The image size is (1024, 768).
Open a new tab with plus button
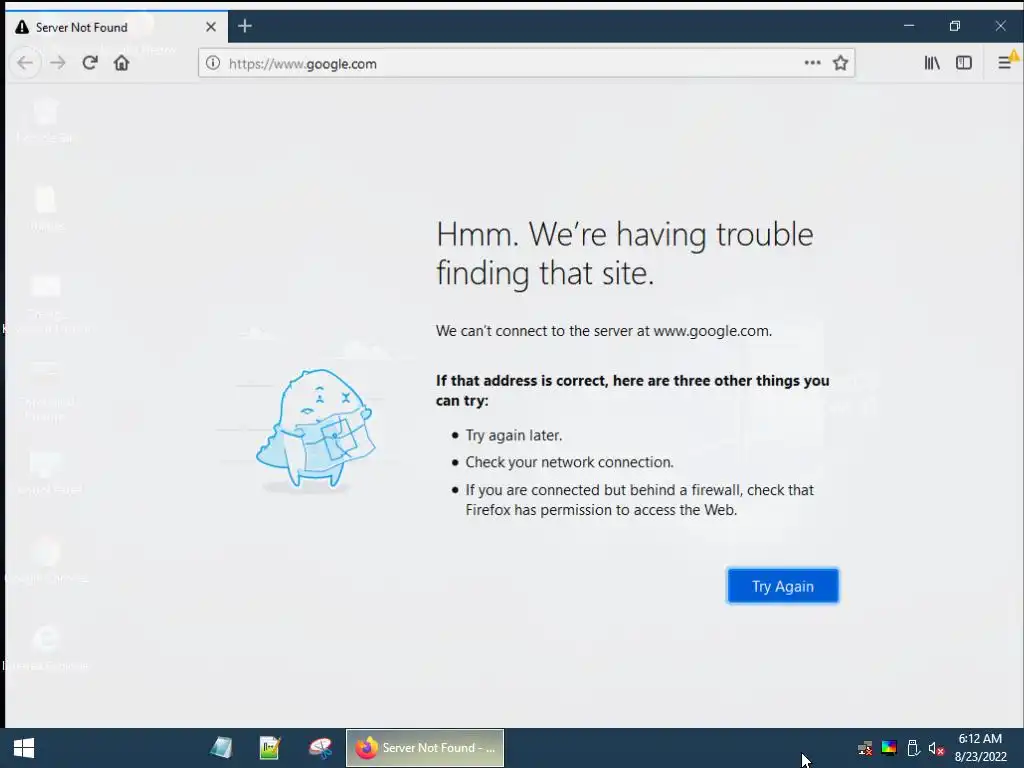(245, 26)
